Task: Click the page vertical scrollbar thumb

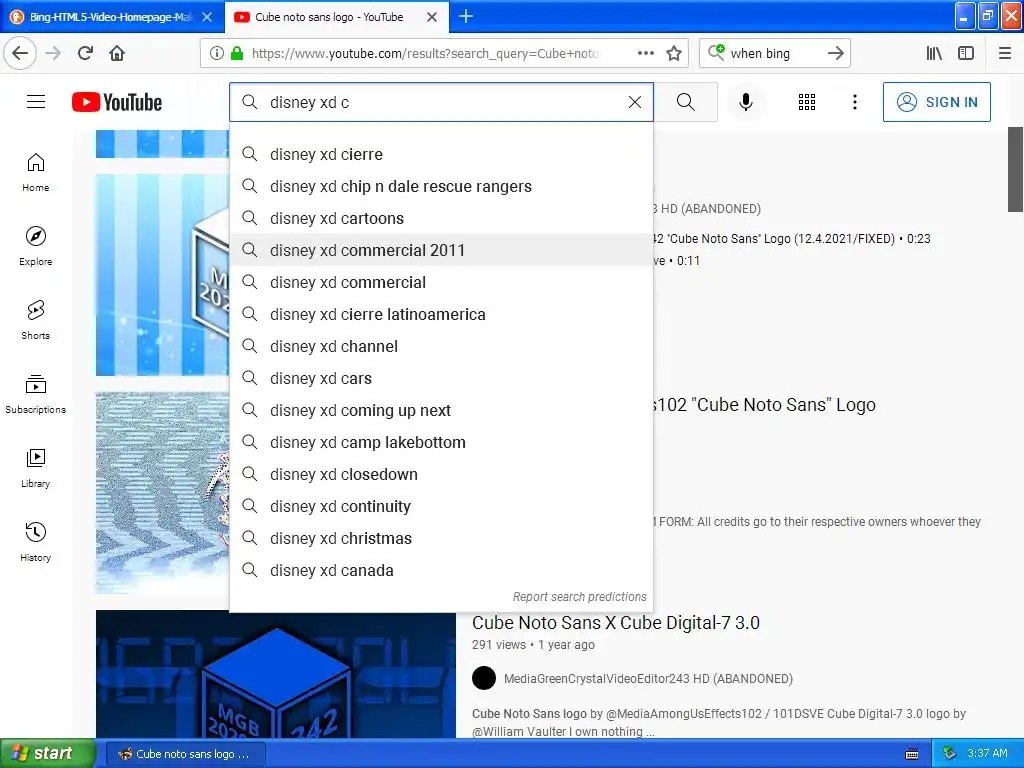Action: [1015, 169]
